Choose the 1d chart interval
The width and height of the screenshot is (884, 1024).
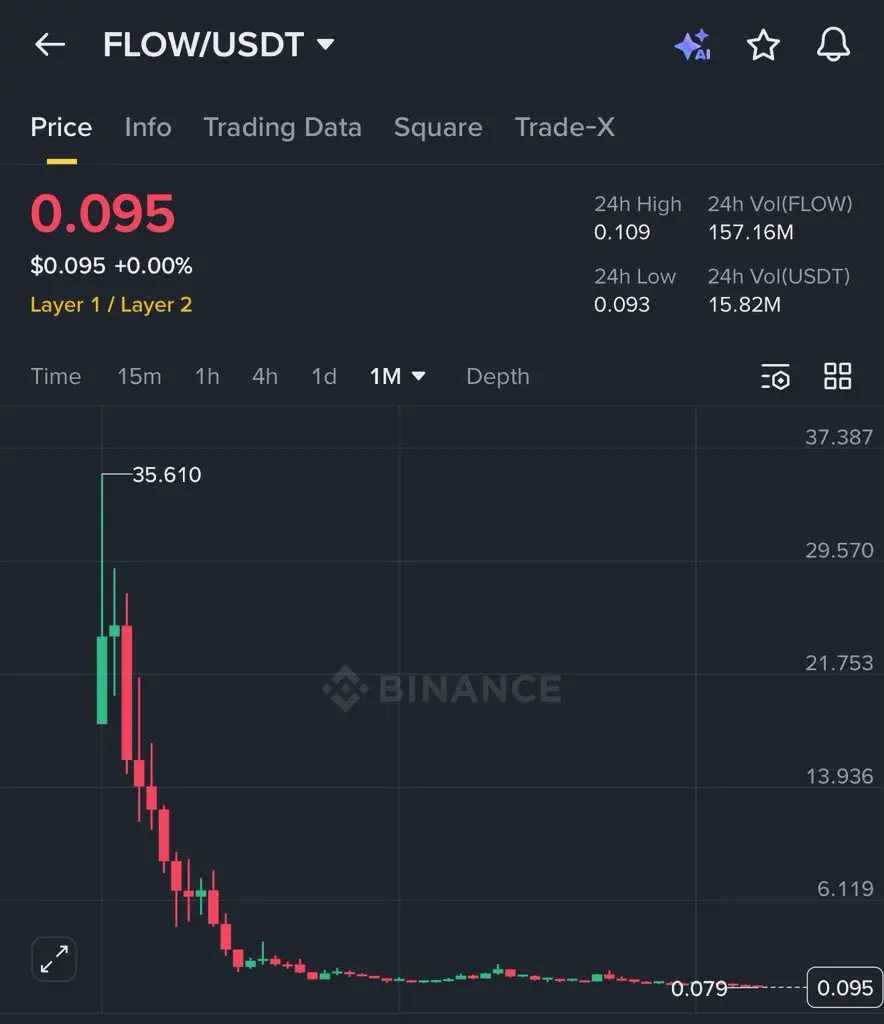[324, 377]
